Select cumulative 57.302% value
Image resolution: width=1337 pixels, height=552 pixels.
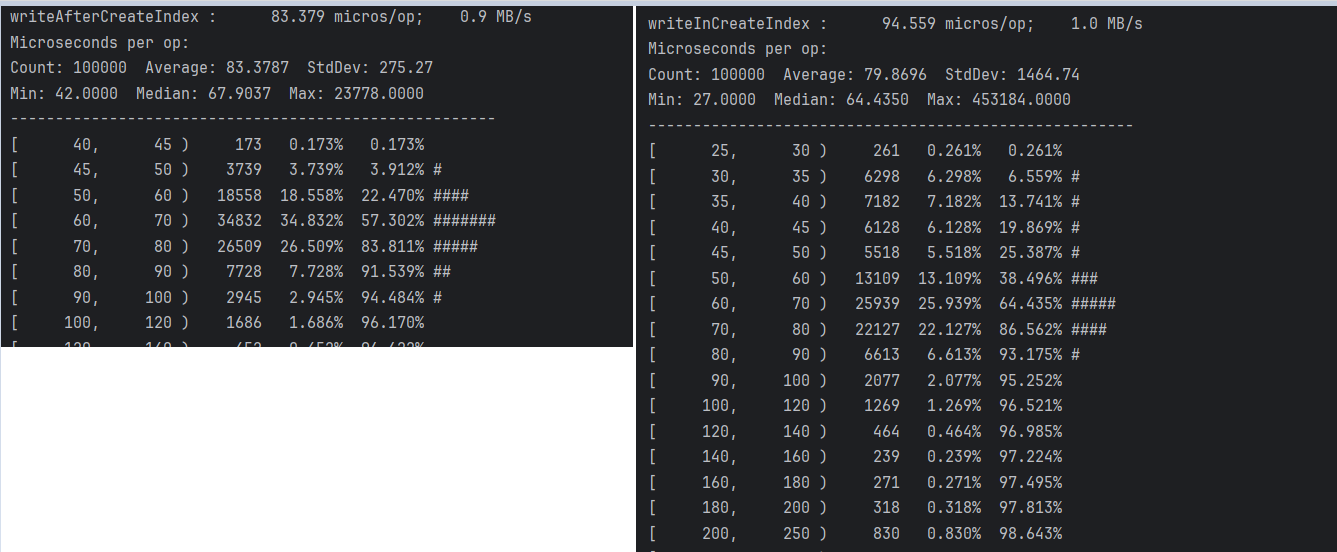pyautogui.click(x=392, y=221)
